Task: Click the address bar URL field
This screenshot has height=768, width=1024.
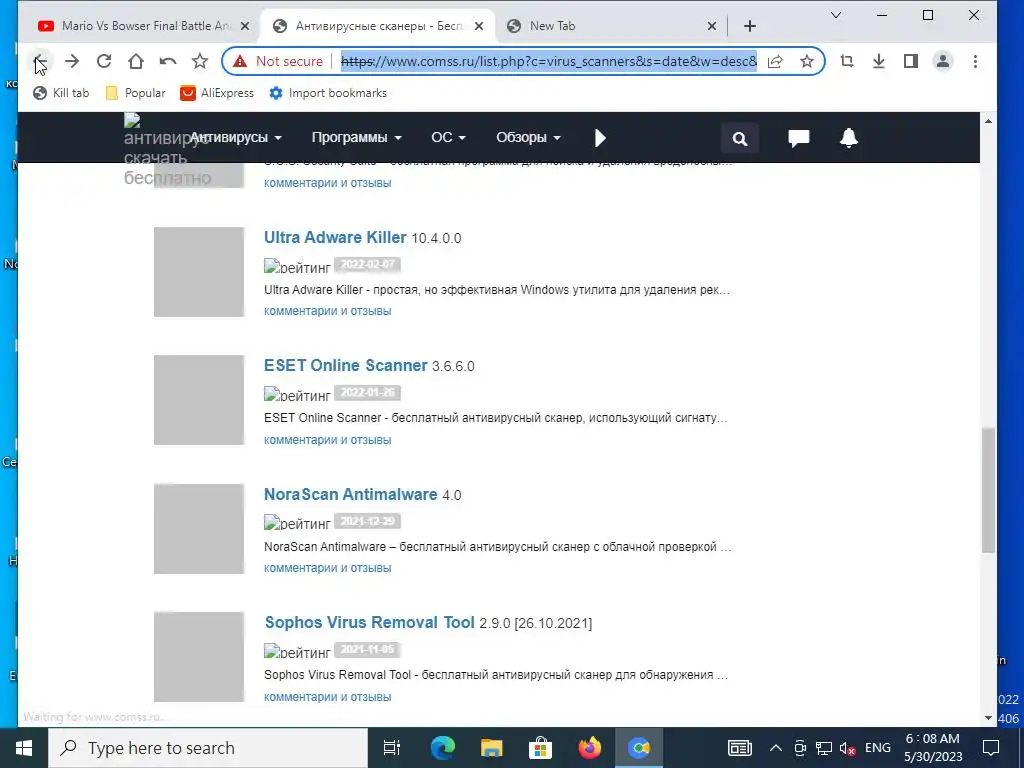Action: [549, 61]
